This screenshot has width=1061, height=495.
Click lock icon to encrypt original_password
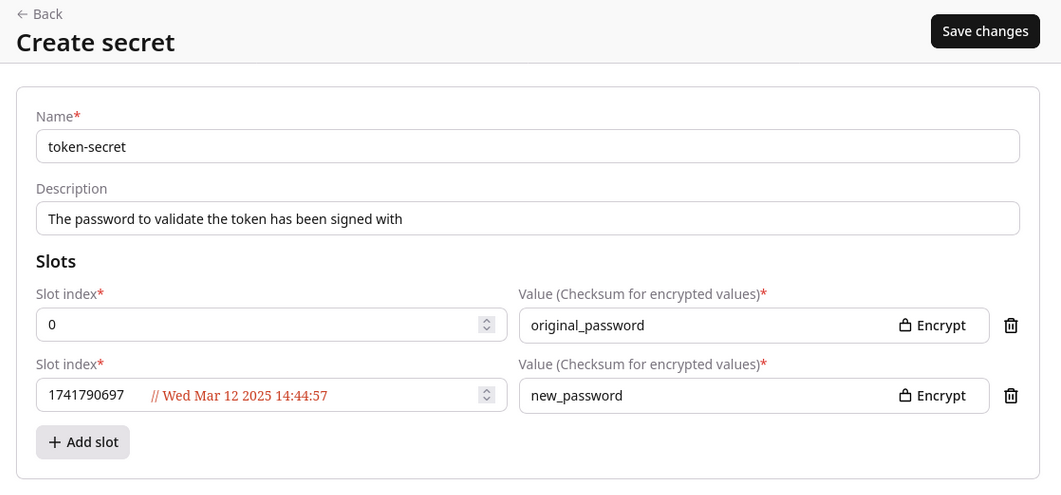(905, 325)
